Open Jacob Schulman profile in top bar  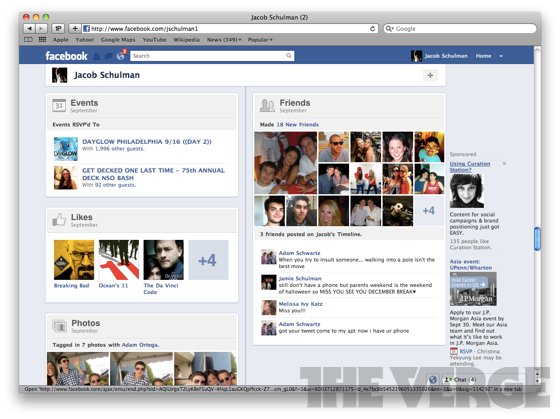(439, 56)
